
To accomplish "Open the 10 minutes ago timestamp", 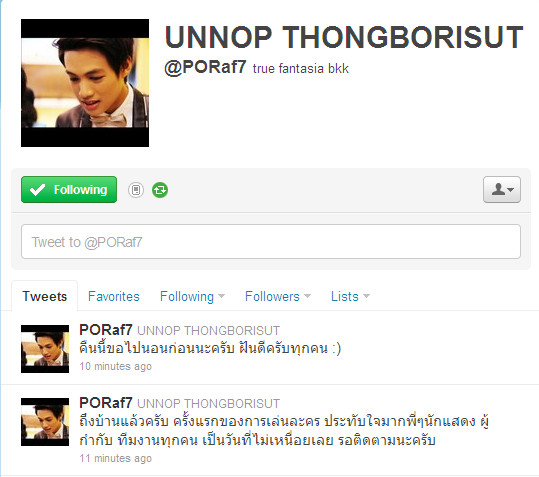I will click(116, 366).
